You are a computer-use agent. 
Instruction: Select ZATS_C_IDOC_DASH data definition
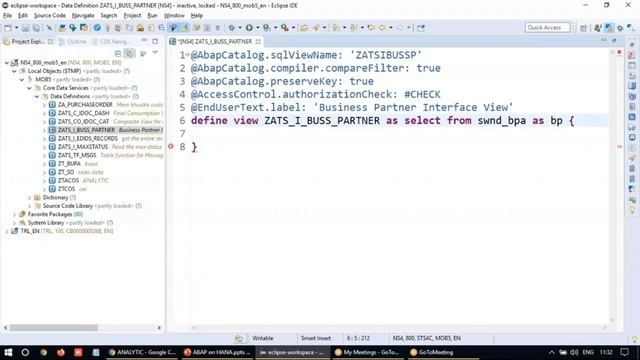[x=83, y=113]
